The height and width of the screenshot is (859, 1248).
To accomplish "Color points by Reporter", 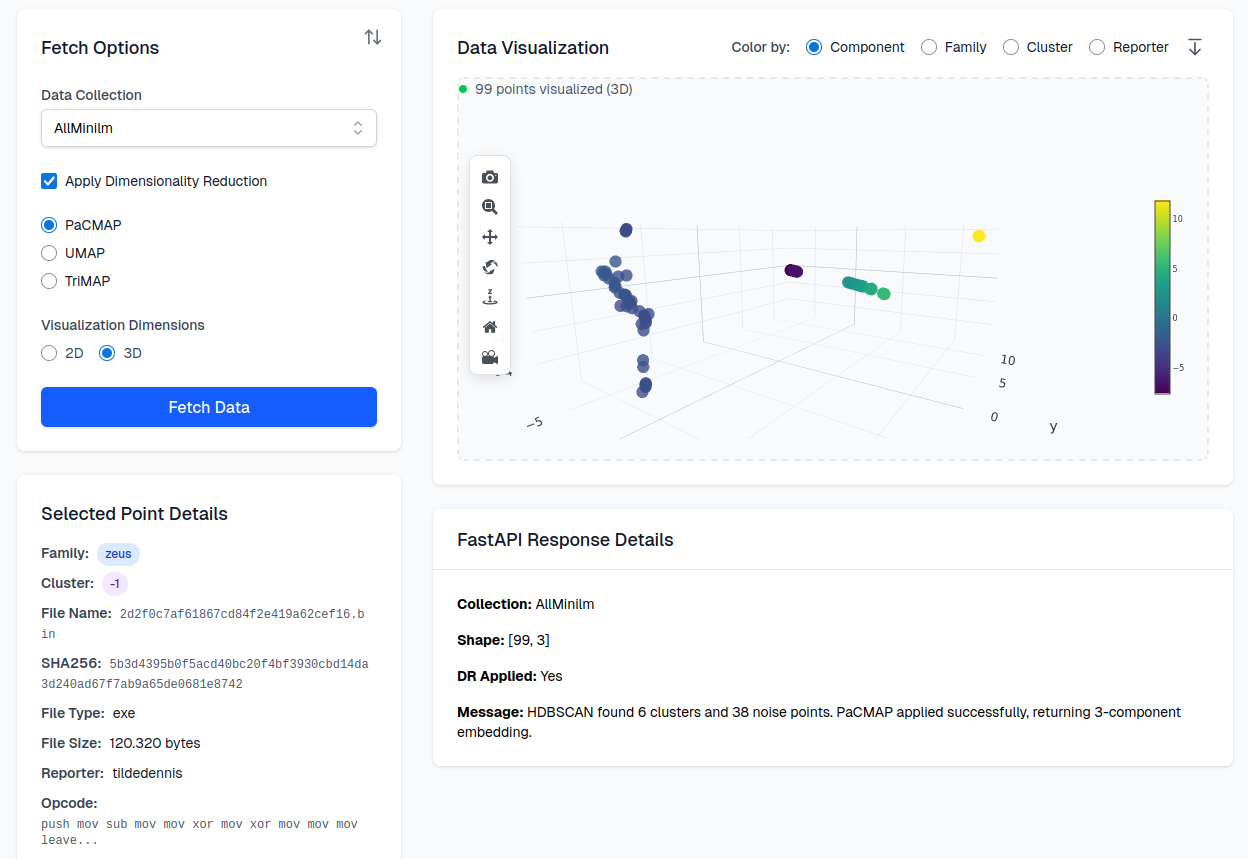I will (1097, 47).
